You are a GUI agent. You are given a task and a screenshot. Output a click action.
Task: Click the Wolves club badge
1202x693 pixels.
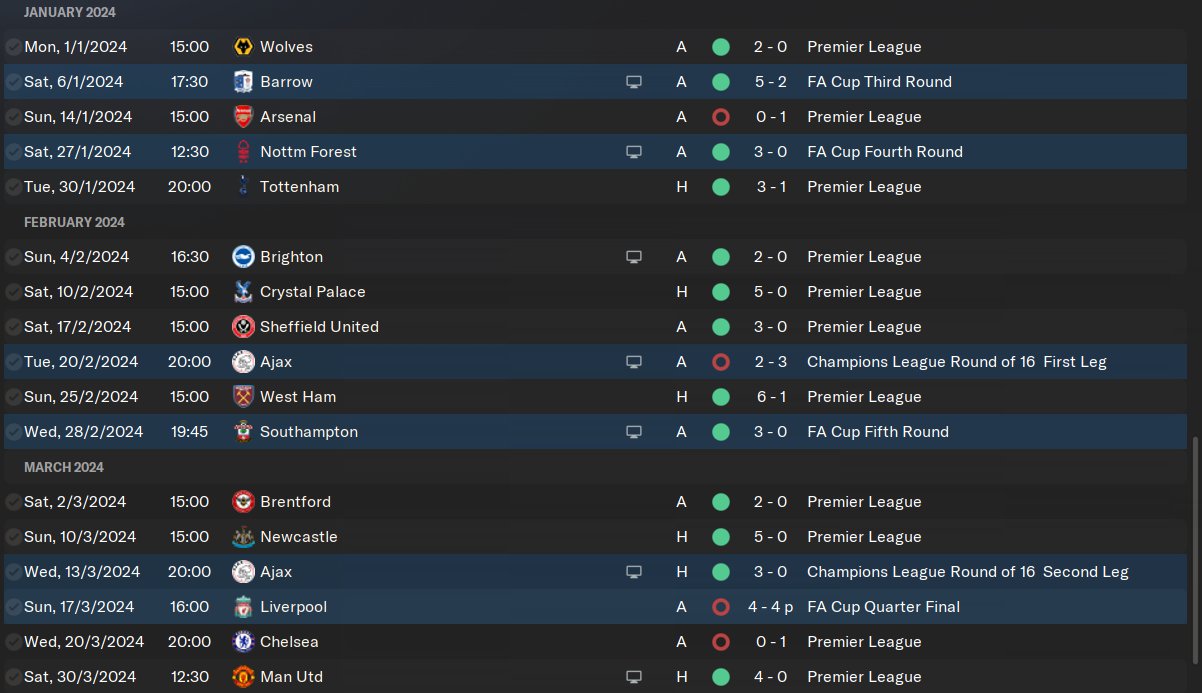click(x=242, y=47)
